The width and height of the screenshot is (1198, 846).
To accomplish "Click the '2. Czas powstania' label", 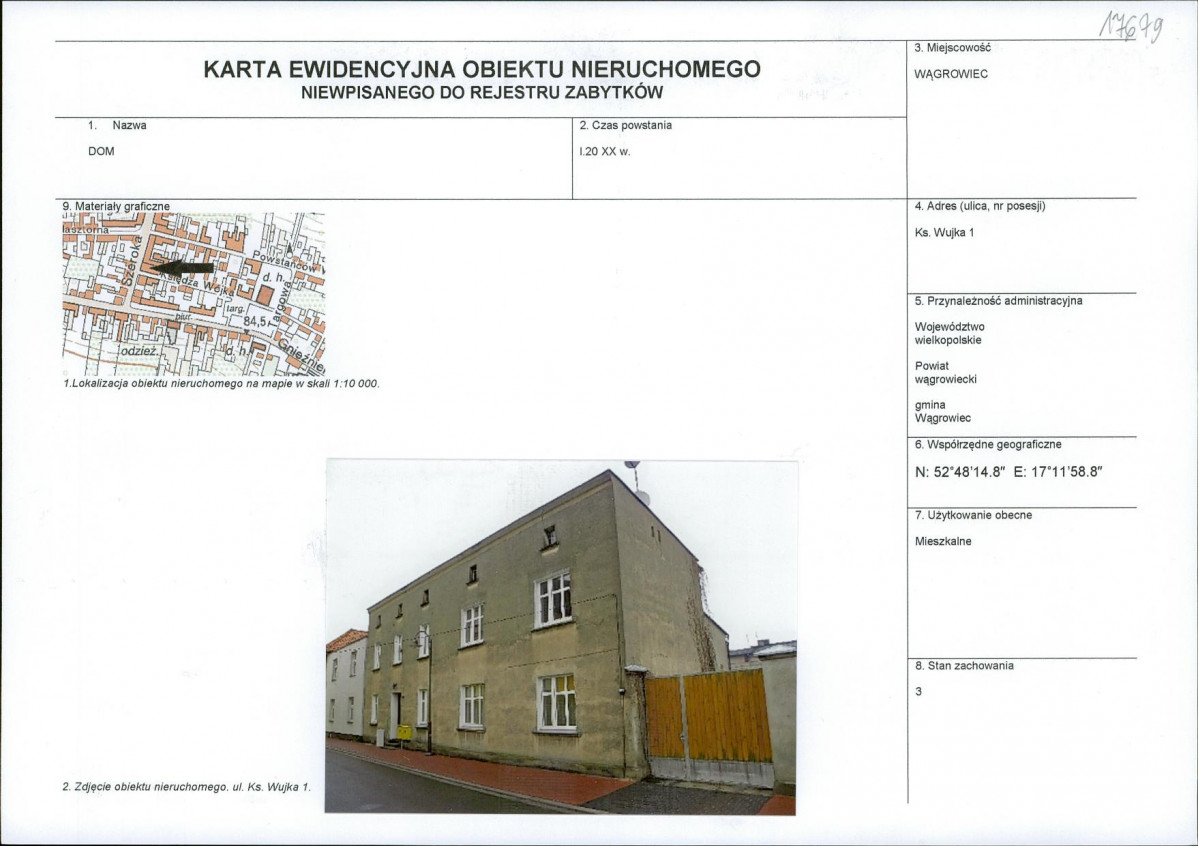I will point(626,125).
